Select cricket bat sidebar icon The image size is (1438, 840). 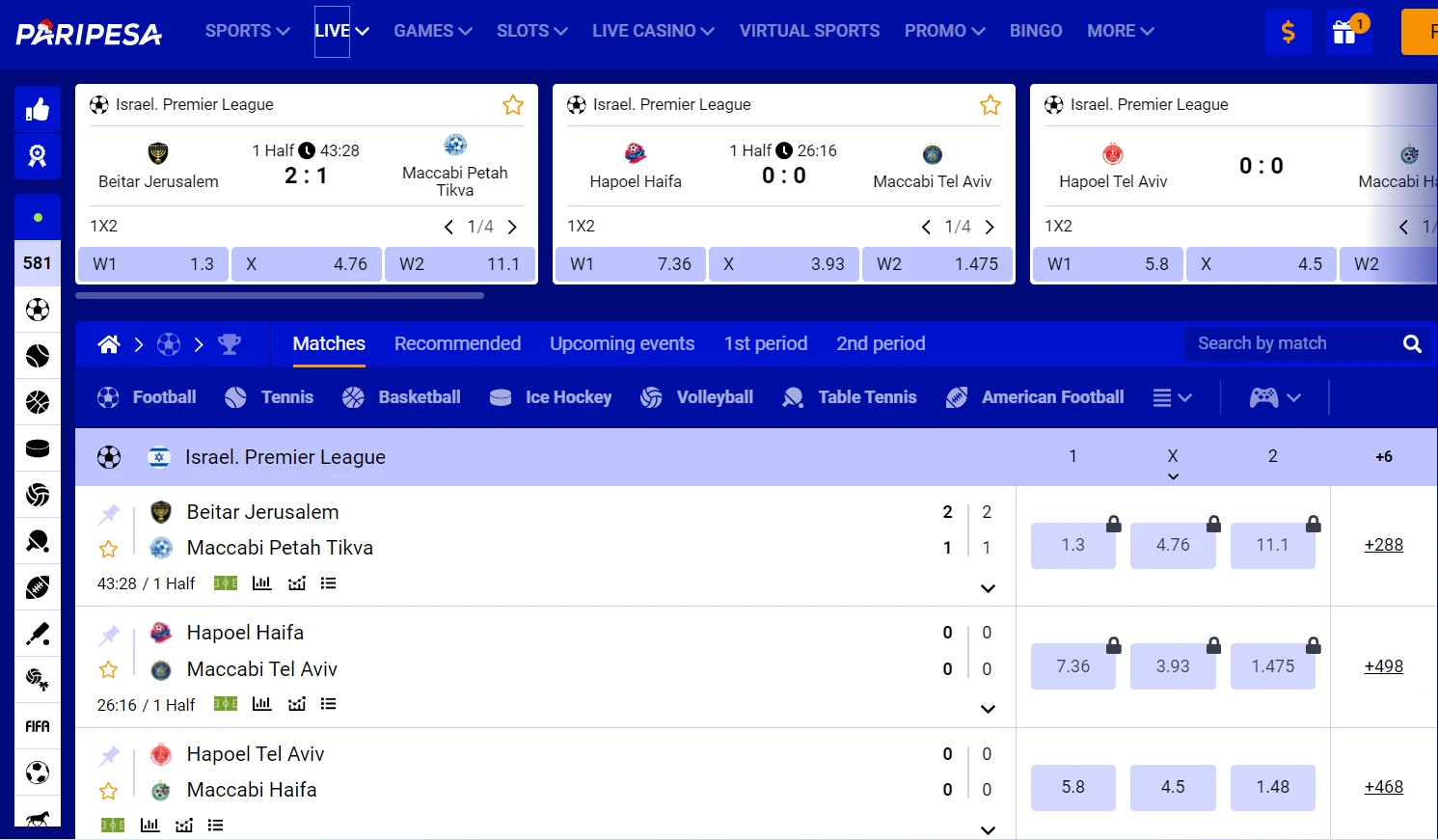38,634
